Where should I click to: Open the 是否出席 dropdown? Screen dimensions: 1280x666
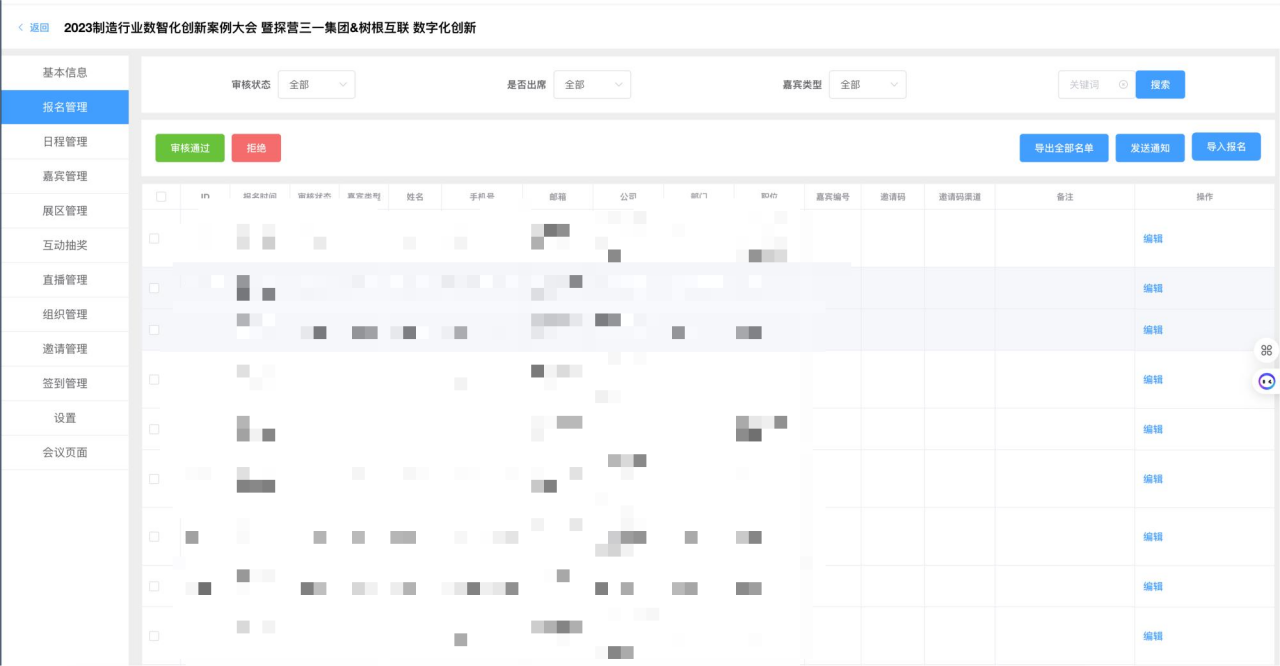click(591, 85)
